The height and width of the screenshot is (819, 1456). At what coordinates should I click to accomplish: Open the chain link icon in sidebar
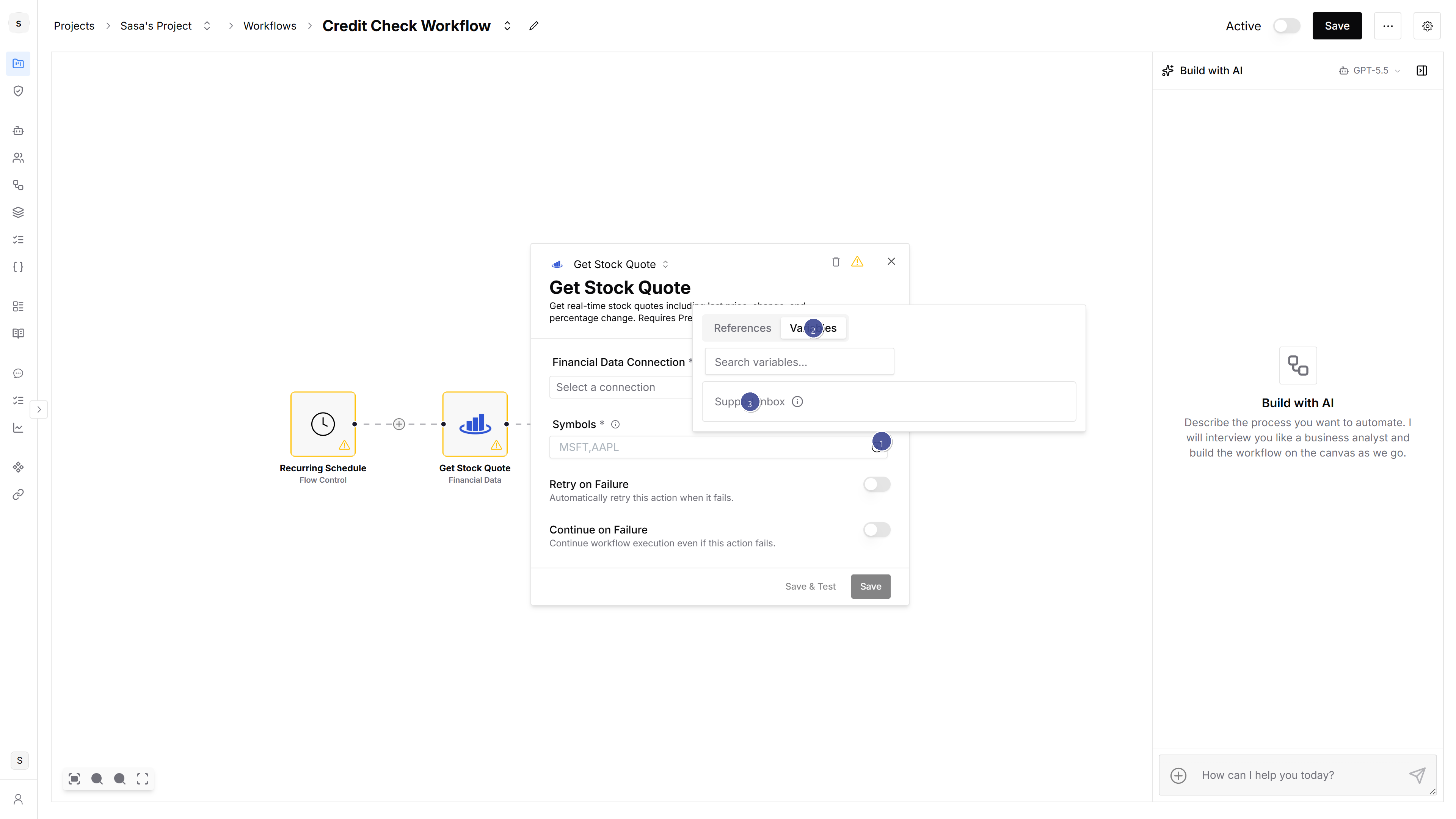[x=18, y=494]
